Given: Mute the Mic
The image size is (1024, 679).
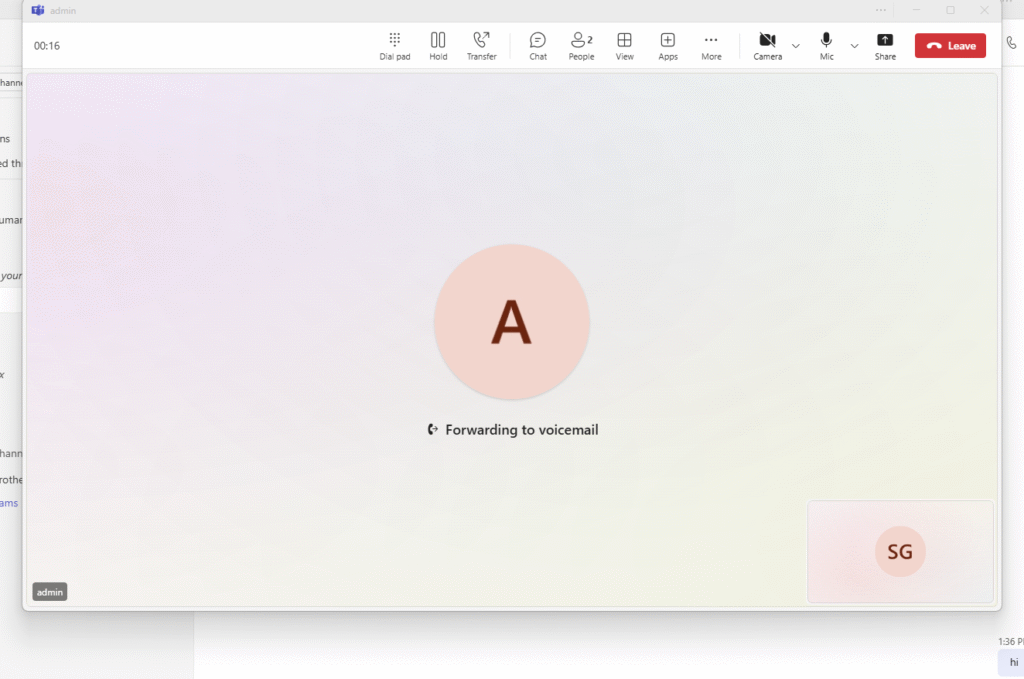Looking at the screenshot, I should click(826, 45).
